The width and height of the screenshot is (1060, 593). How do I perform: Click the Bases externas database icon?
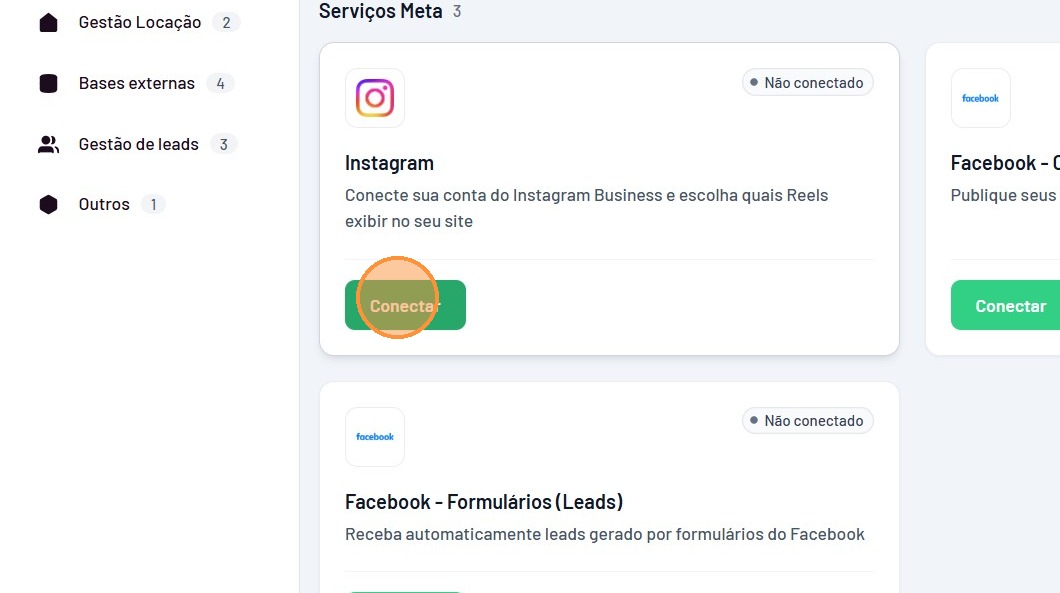48,83
